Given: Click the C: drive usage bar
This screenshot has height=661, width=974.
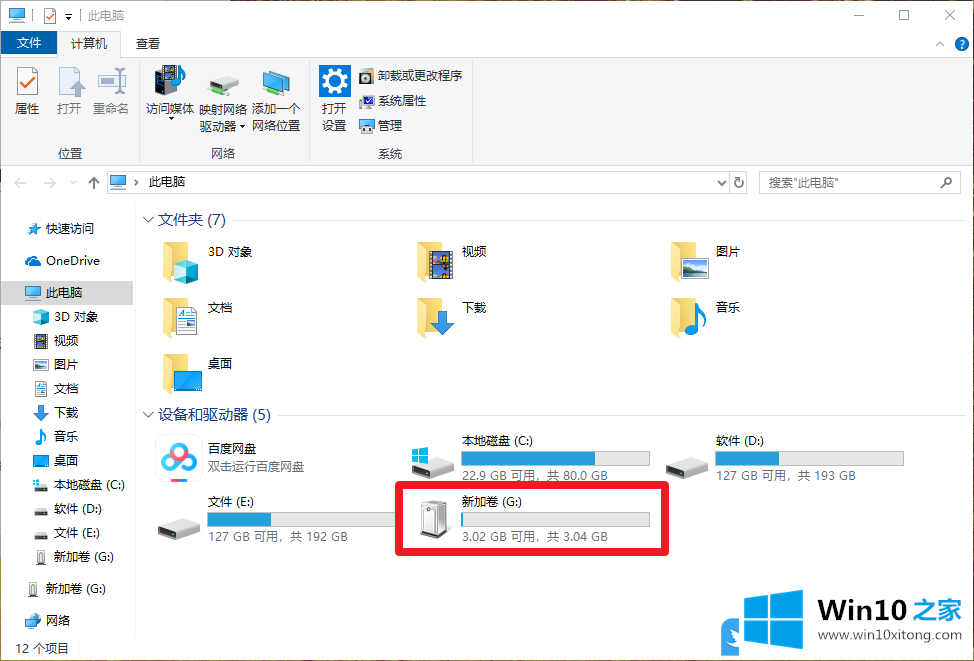Looking at the screenshot, I should click(555, 458).
